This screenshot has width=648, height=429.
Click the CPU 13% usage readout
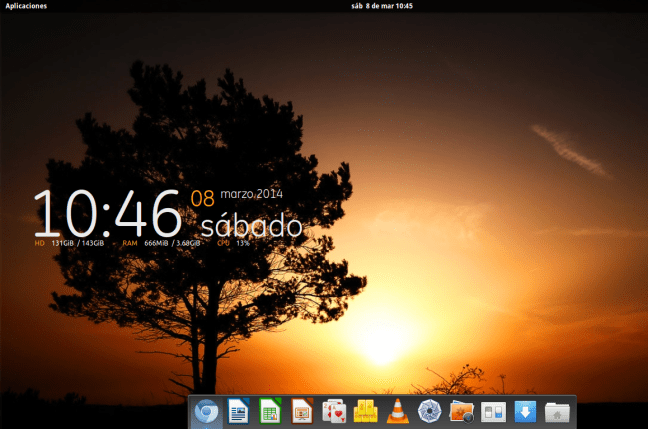pos(233,243)
